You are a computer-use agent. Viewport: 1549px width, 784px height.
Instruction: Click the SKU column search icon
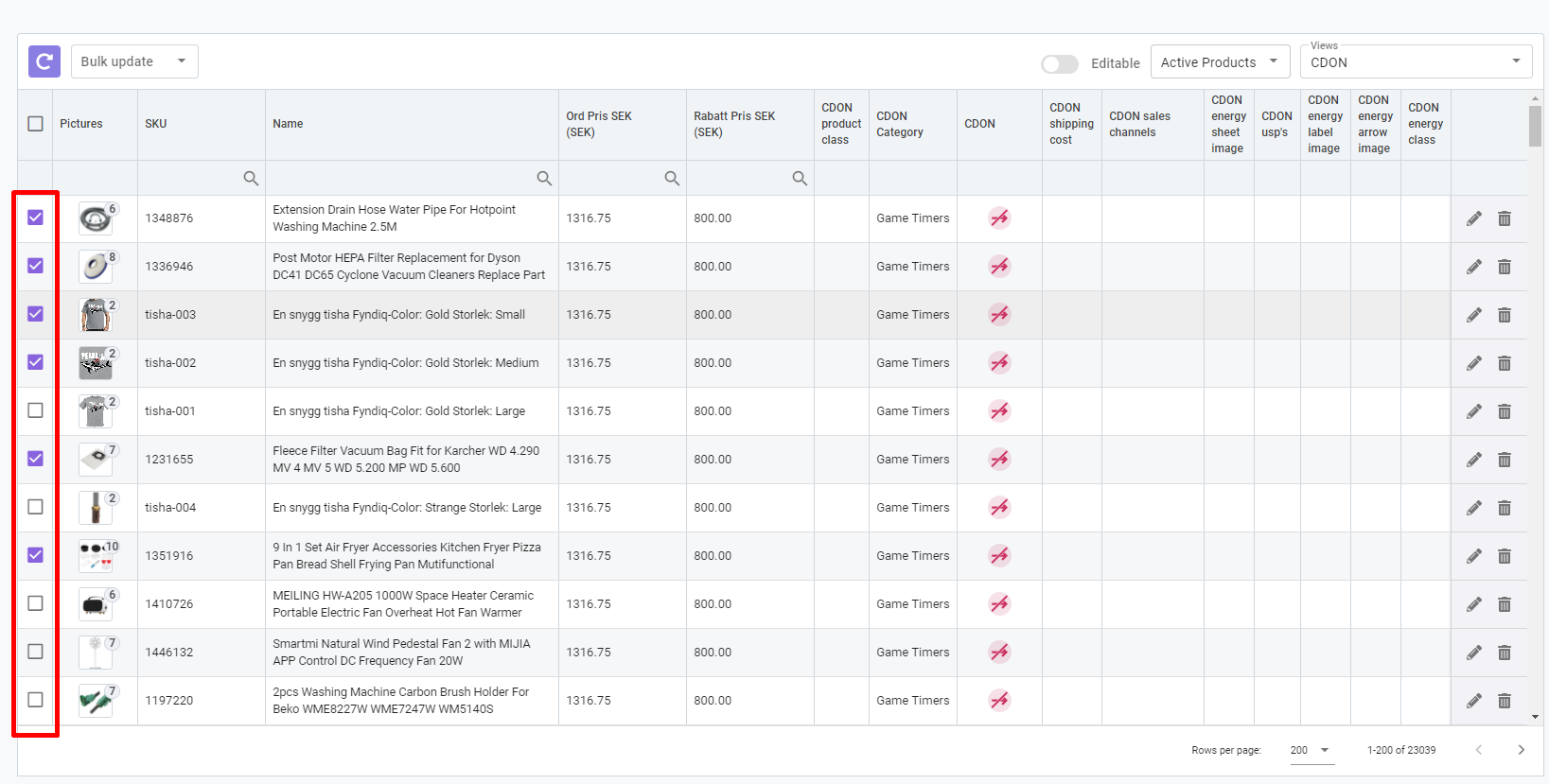251,178
